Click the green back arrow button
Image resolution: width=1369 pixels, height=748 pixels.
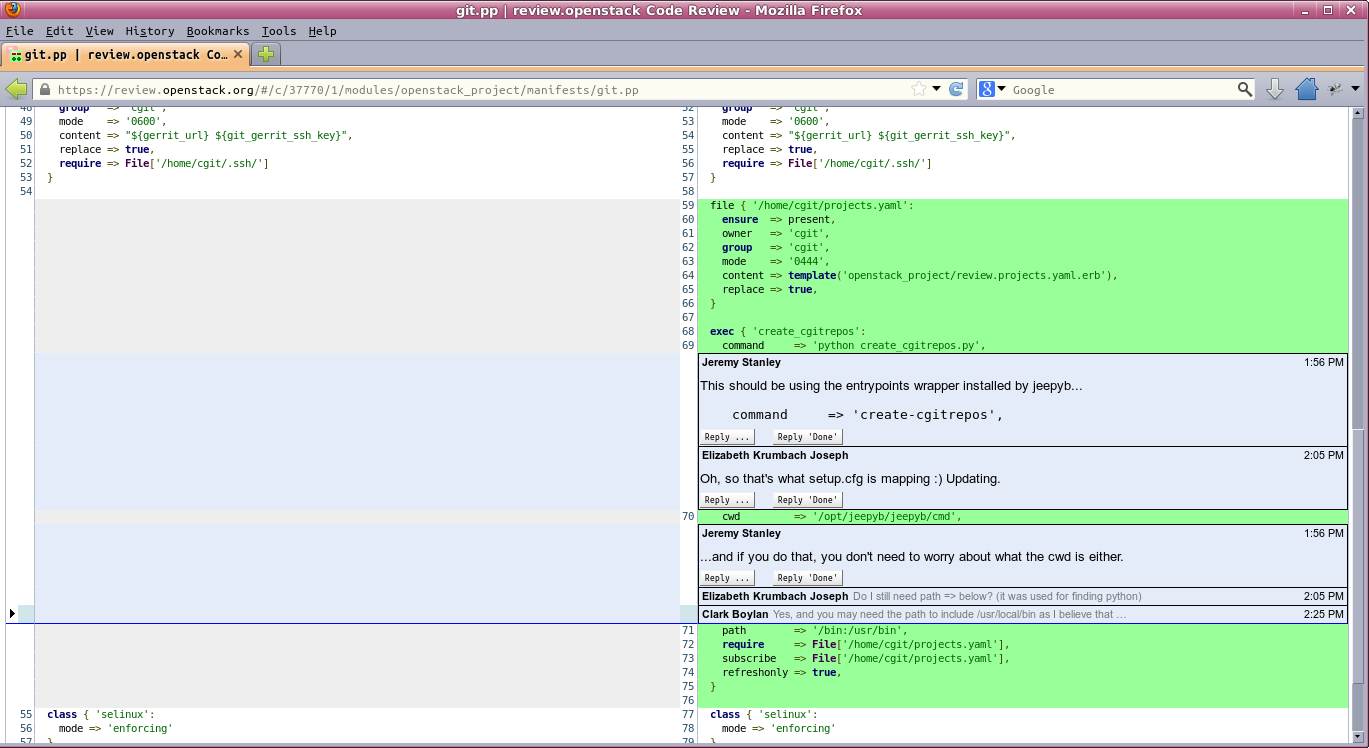coord(16,89)
